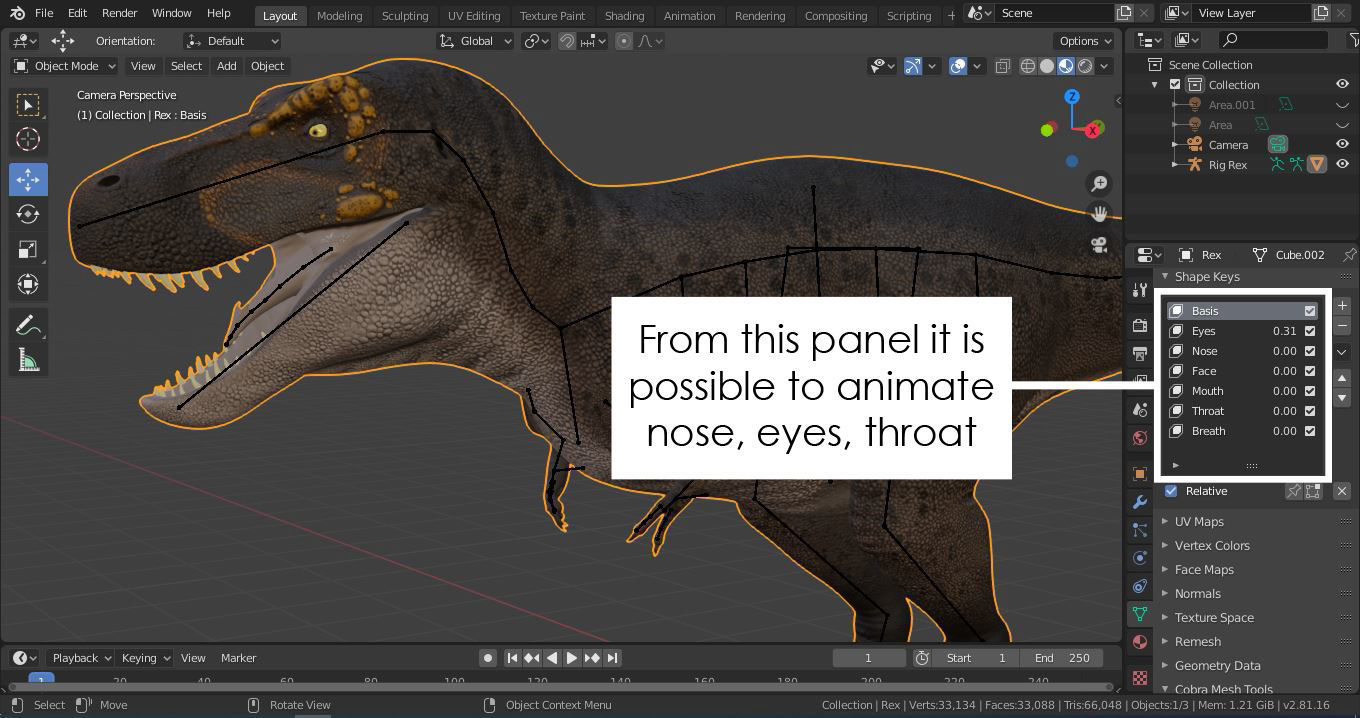The height and width of the screenshot is (718, 1360).
Task: Add a new shape key with plus
Action: click(x=1342, y=306)
